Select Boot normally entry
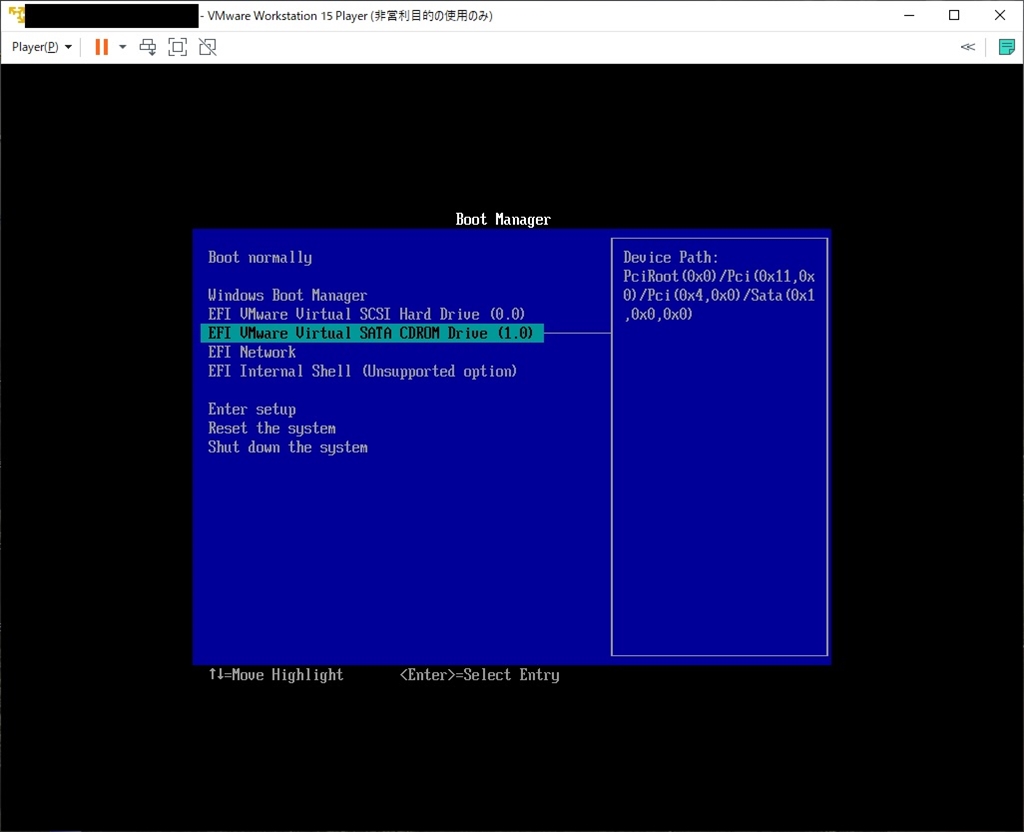The width and height of the screenshot is (1024, 832). coord(260,257)
